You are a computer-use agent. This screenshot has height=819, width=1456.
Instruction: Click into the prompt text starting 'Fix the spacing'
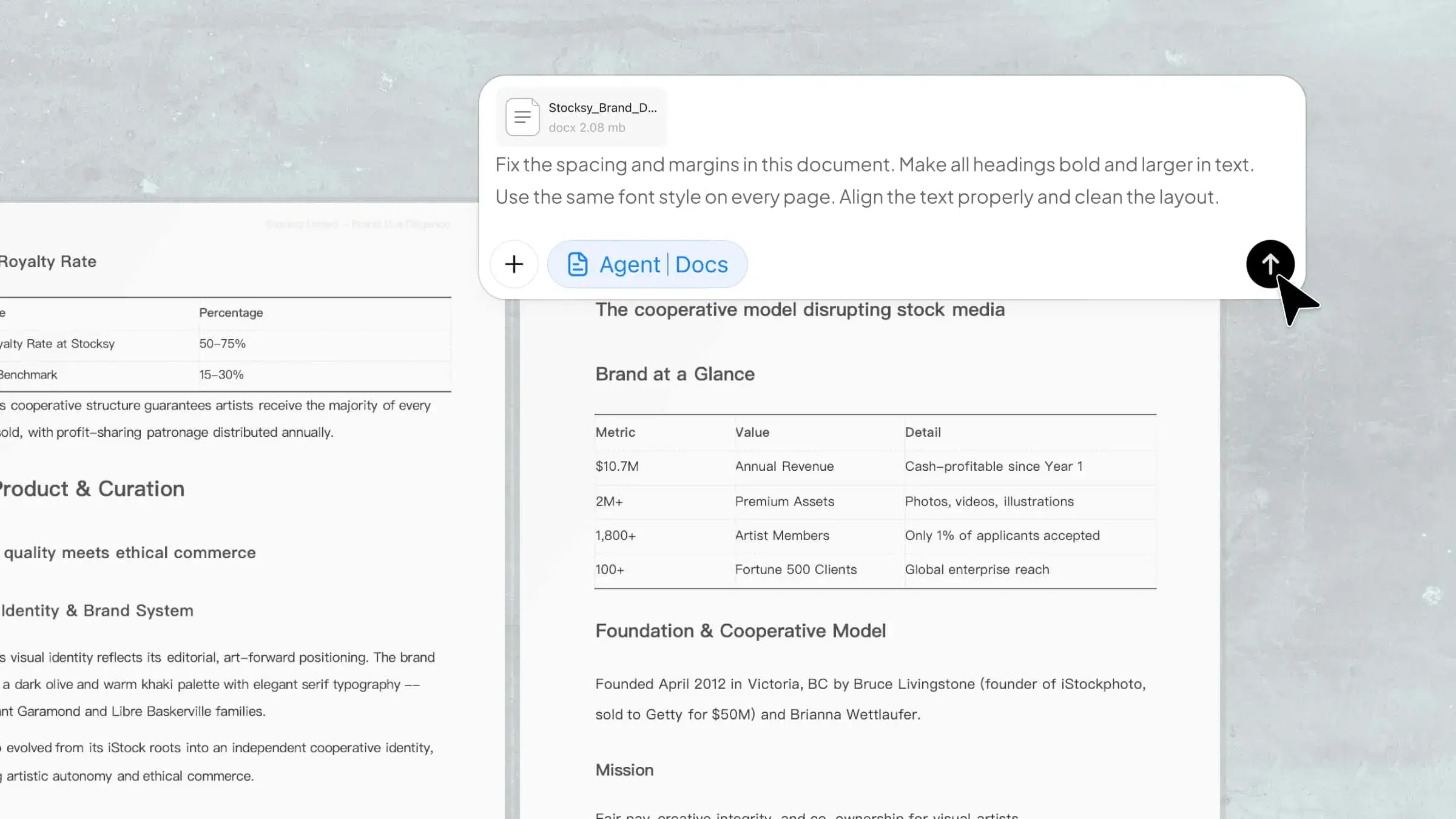(x=874, y=180)
